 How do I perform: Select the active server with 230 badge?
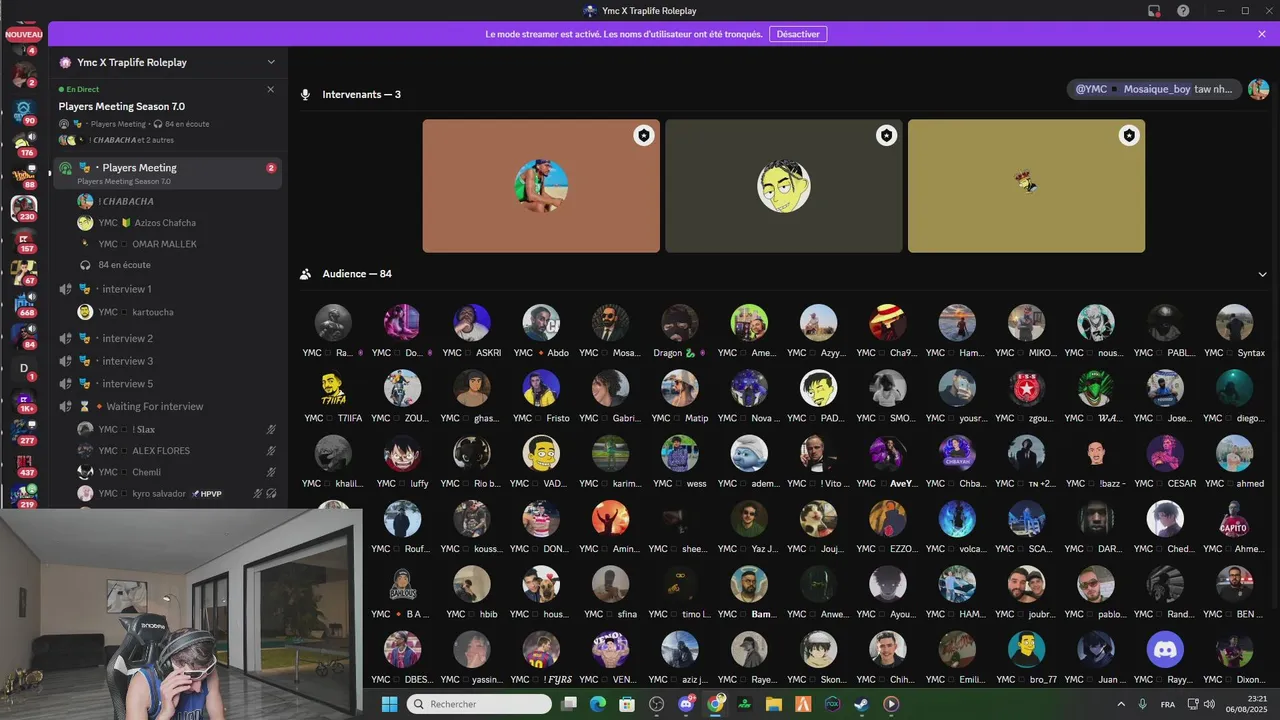click(x=24, y=208)
